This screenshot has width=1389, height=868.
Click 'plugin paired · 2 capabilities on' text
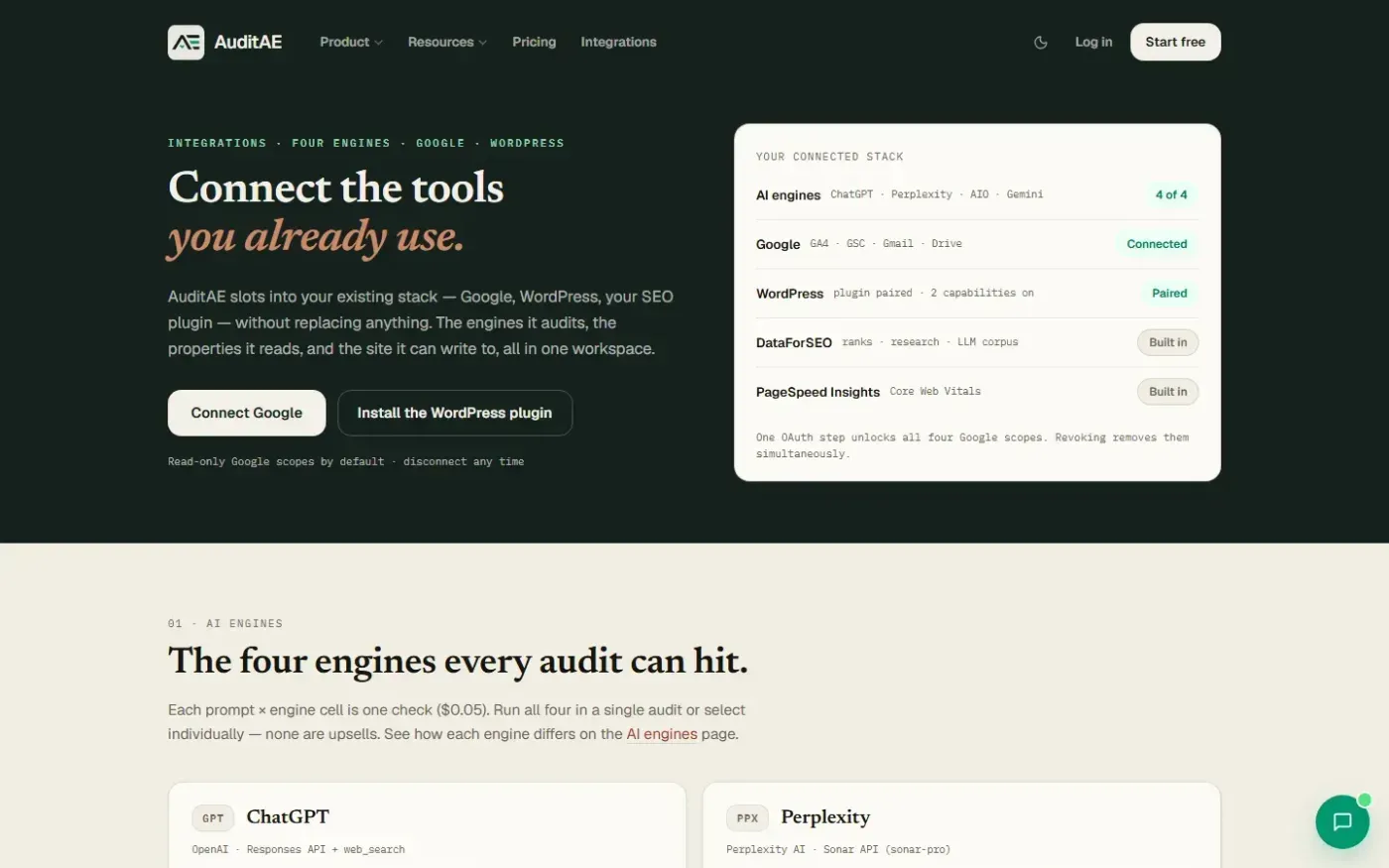pyautogui.click(x=934, y=293)
